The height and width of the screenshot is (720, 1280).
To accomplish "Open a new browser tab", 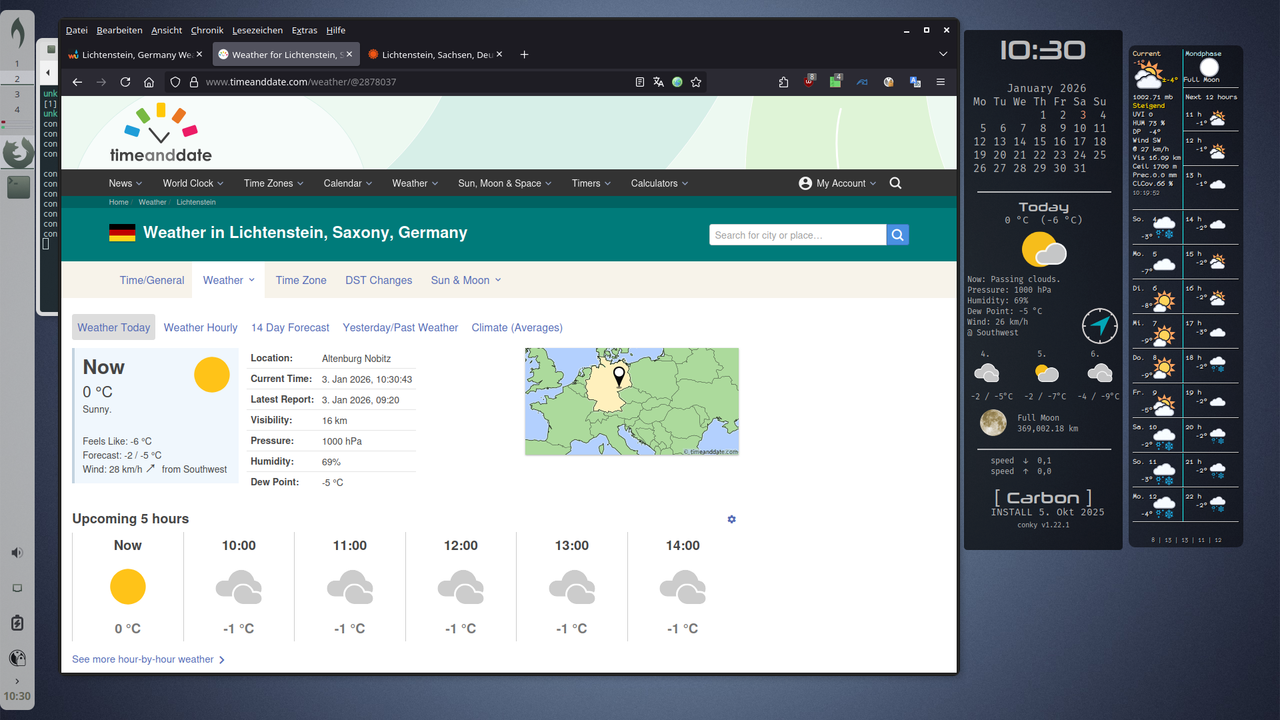I will point(524,54).
